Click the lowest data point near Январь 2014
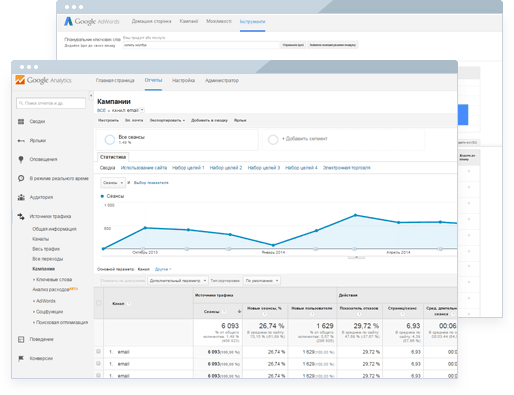This screenshot has height=395, width=514. pos(273,245)
